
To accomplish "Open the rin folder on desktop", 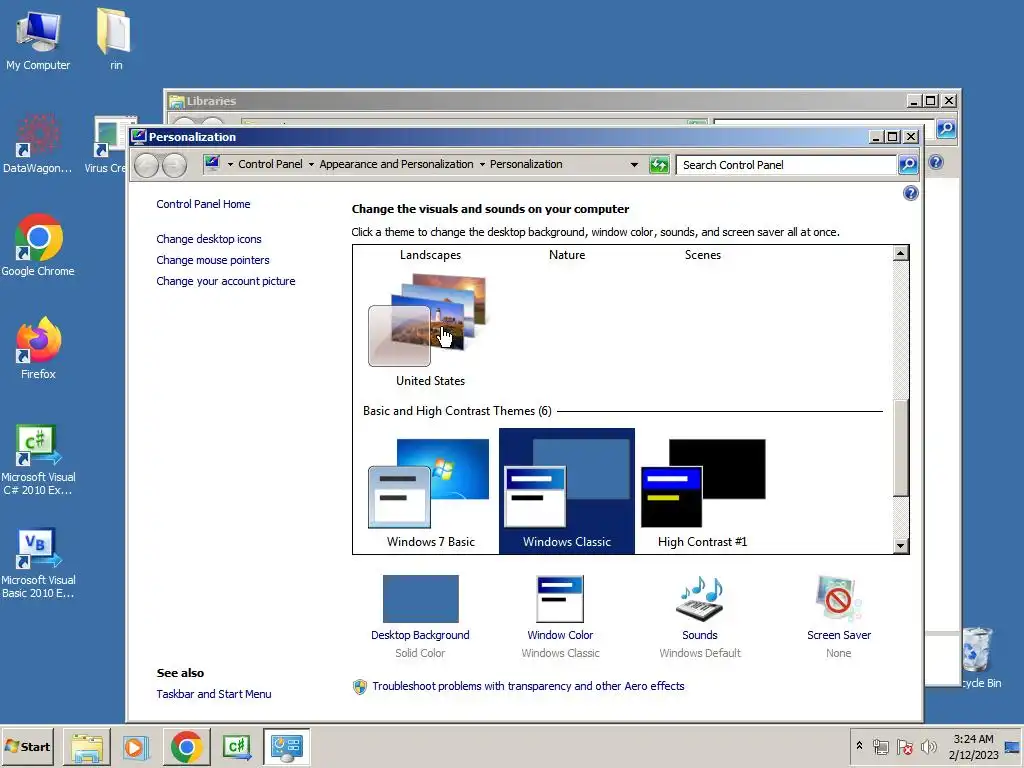I will (116, 39).
